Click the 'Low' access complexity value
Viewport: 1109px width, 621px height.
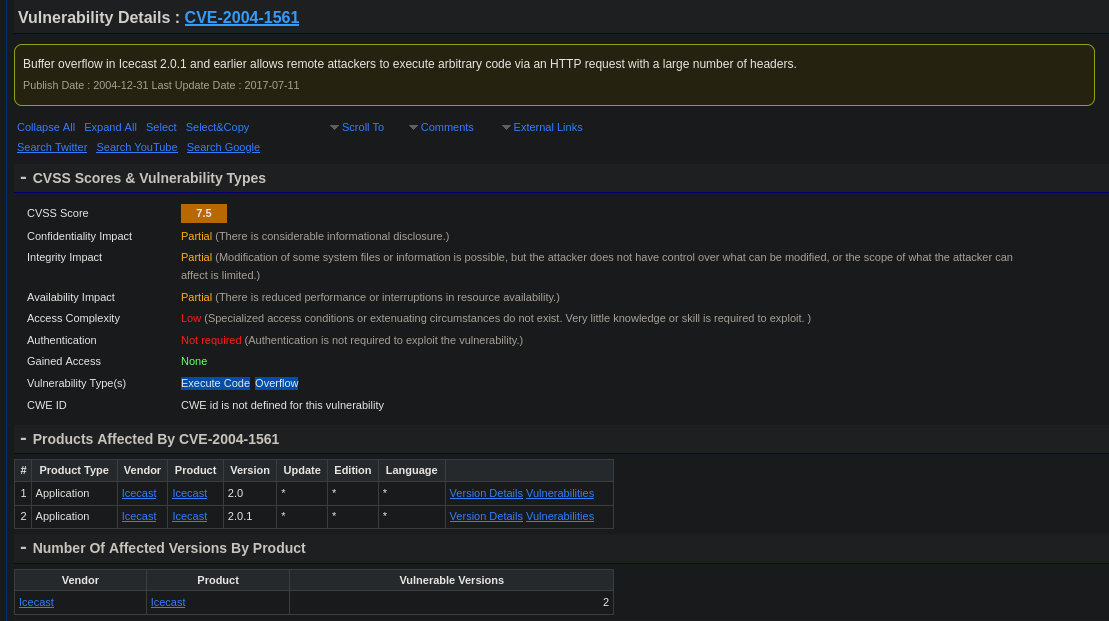click(x=191, y=318)
